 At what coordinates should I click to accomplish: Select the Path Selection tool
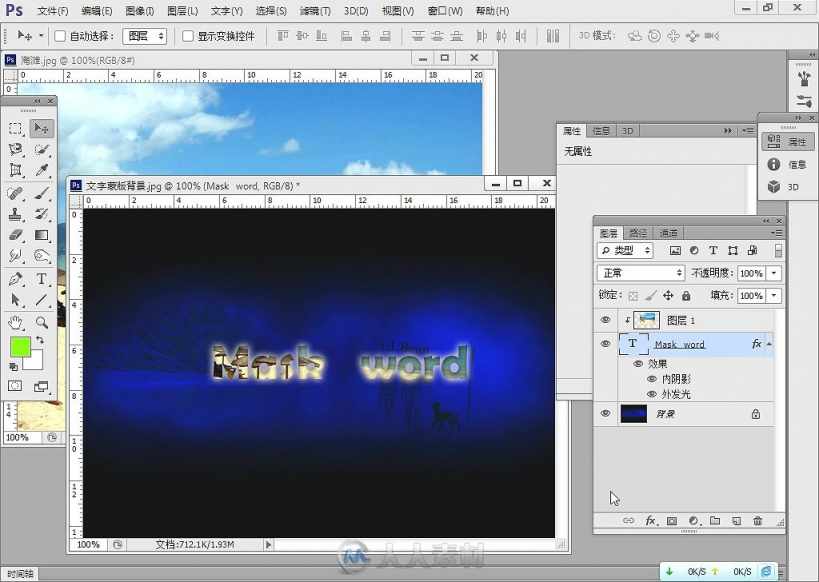click(x=15, y=300)
